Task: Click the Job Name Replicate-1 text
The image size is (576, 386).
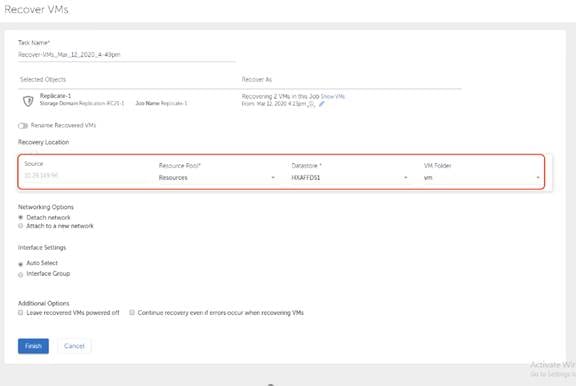Action: tap(161, 104)
